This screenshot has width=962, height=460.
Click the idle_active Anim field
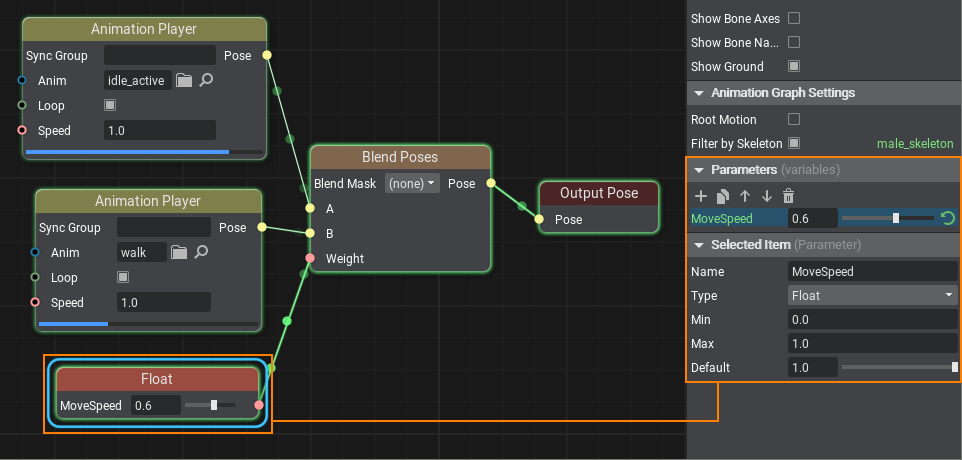(137, 80)
